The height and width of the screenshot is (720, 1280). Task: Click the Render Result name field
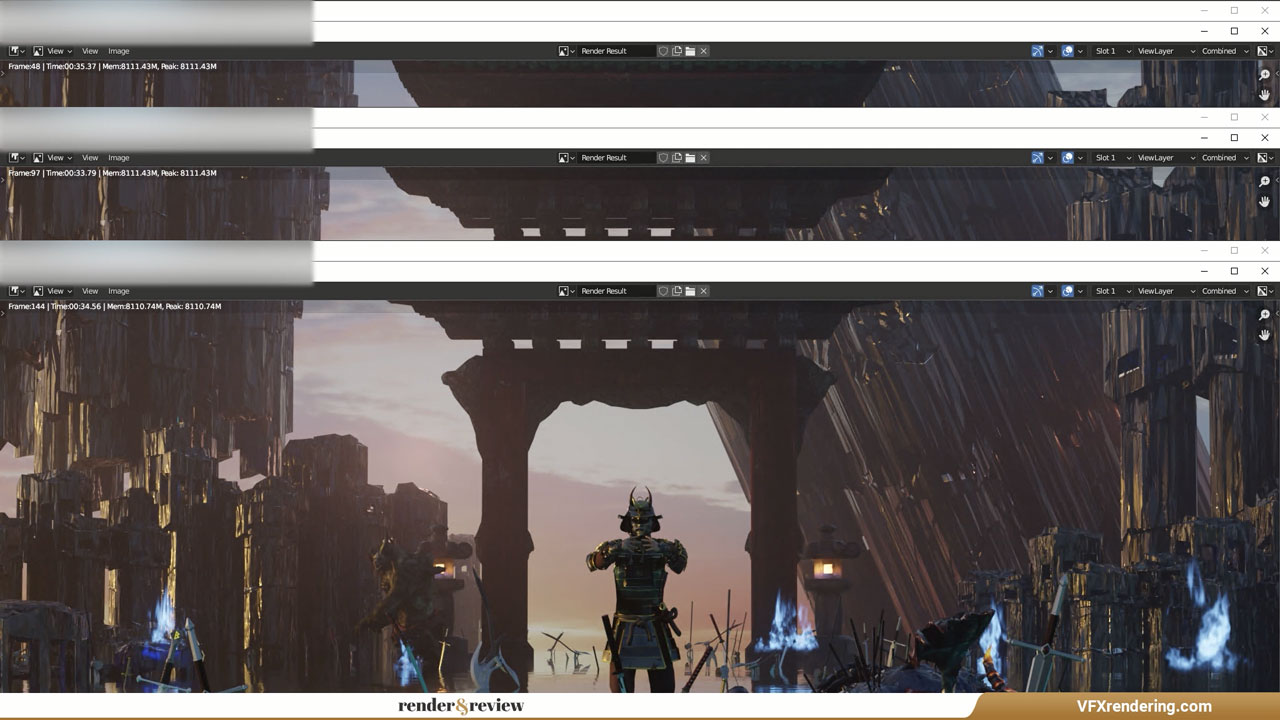pos(615,291)
